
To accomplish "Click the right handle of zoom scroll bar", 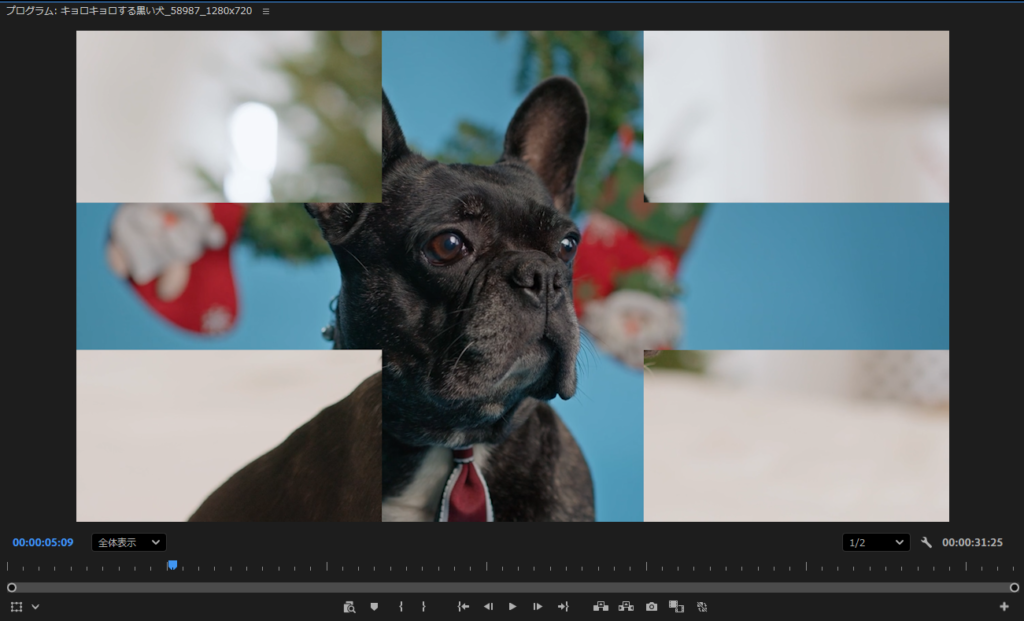I will point(1014,588).
